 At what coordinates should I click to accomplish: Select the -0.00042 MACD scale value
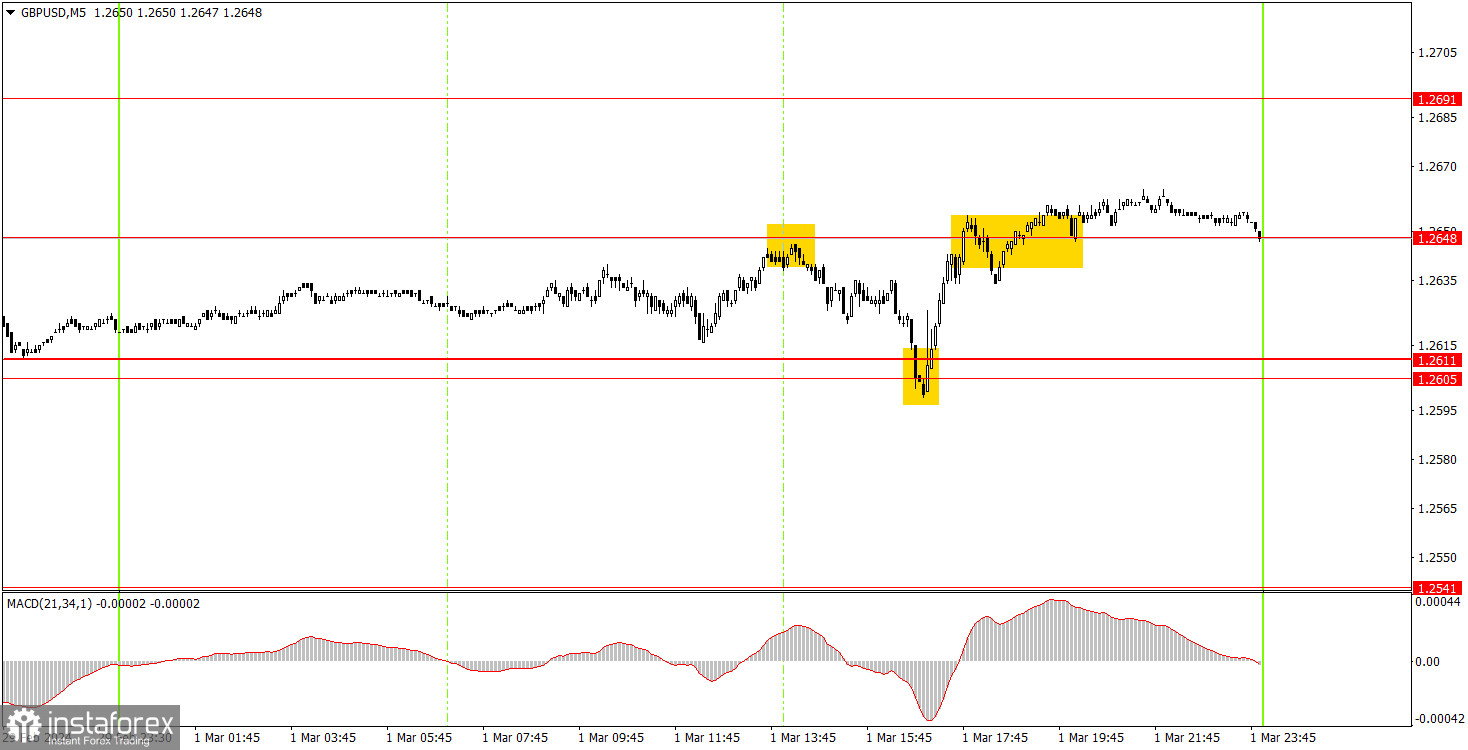coord(1438,719)
